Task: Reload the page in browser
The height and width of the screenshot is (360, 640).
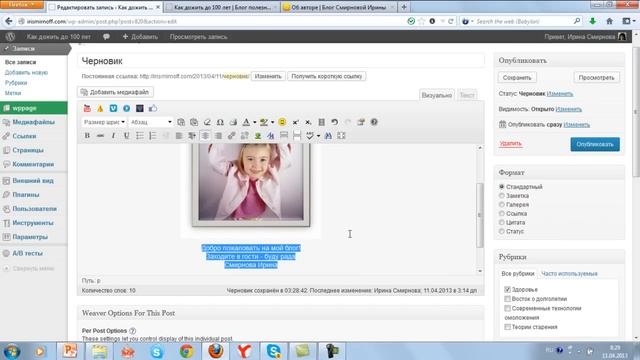Action: tap(451, 21)
